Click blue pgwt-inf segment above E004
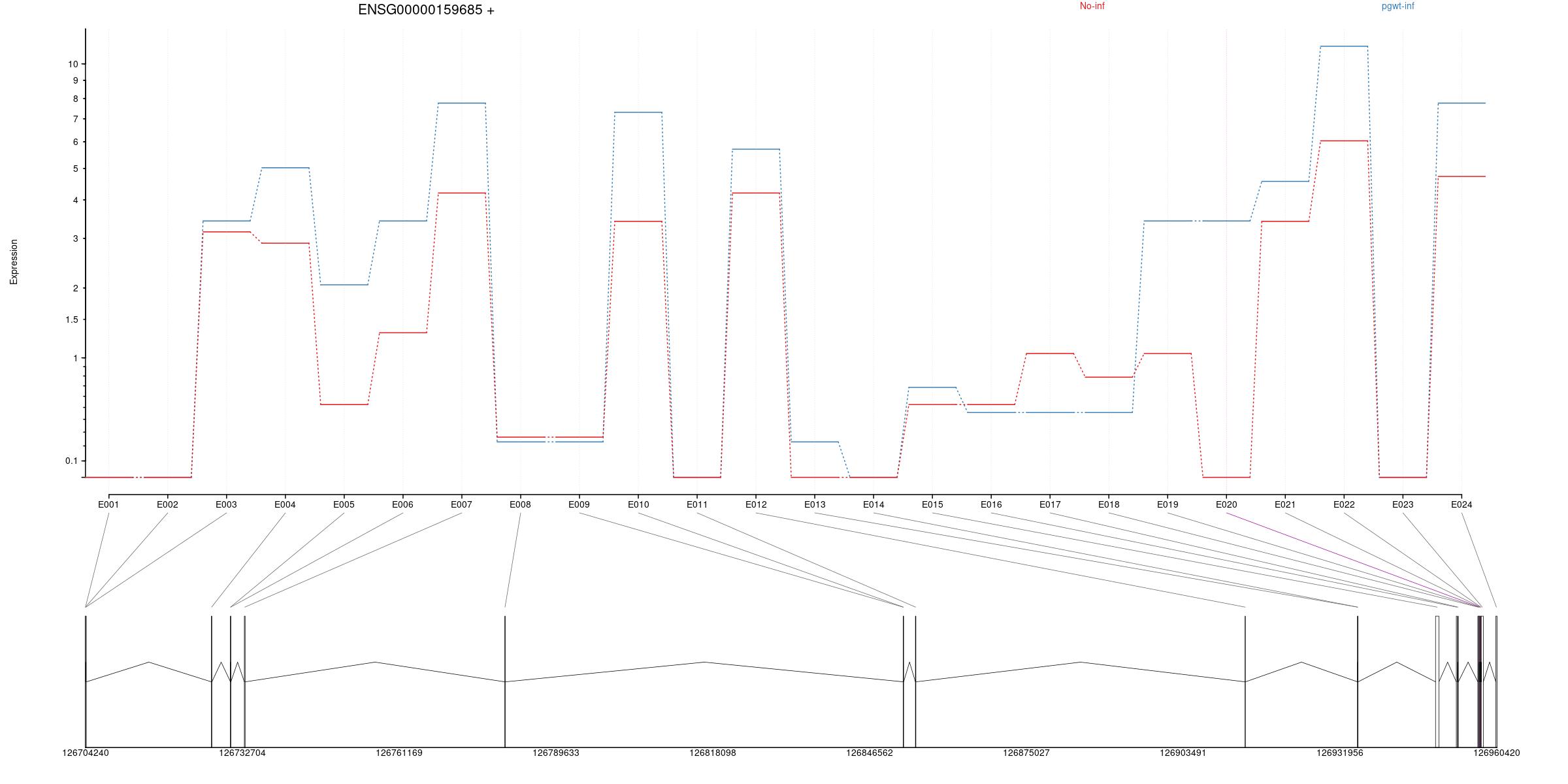Image resolution: width=1568 pixels, height=784 pixels. 285,168
